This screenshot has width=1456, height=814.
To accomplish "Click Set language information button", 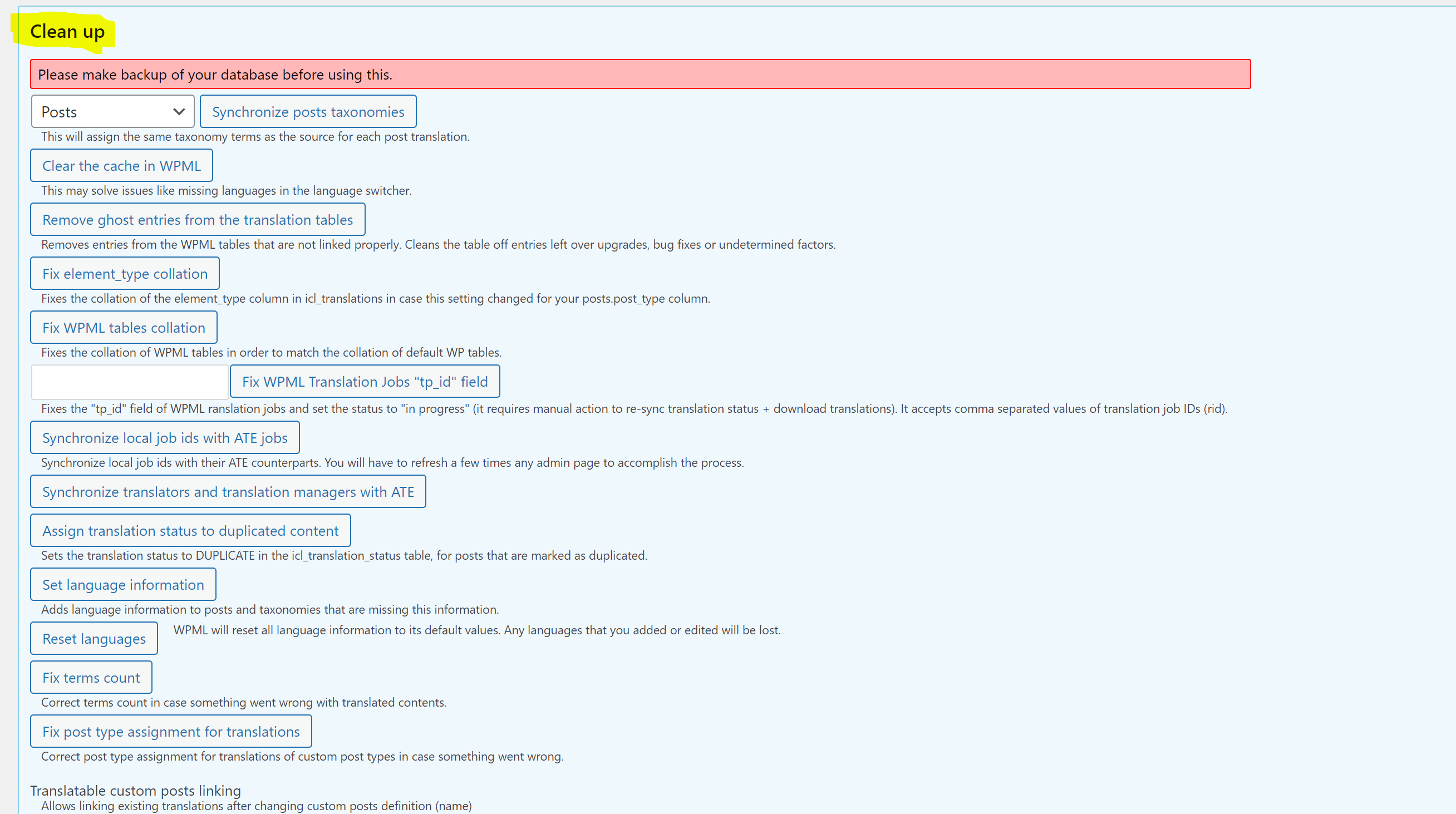I will pyautogui.click(x=123, y=584).
